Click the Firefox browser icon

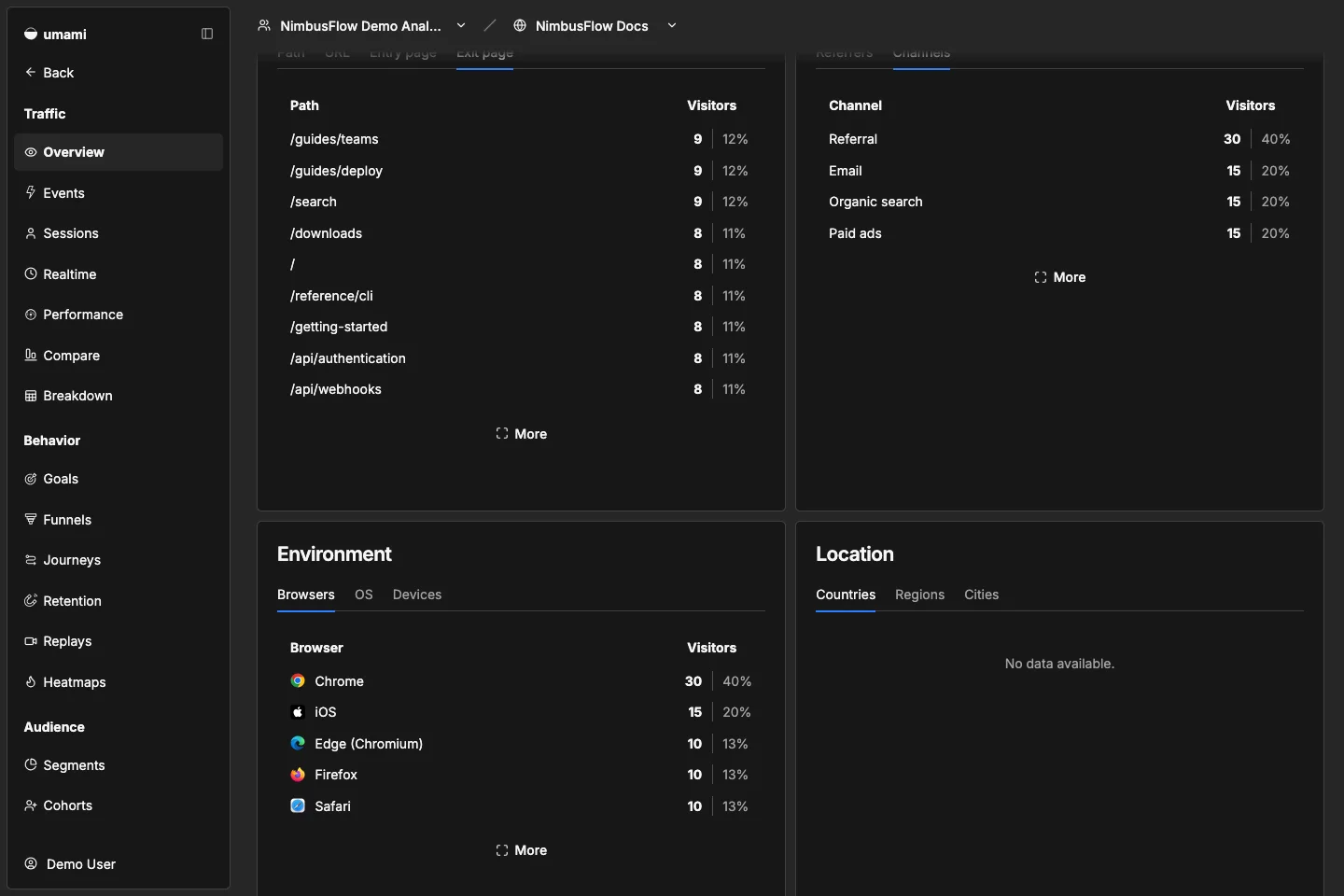click(298, 775)
